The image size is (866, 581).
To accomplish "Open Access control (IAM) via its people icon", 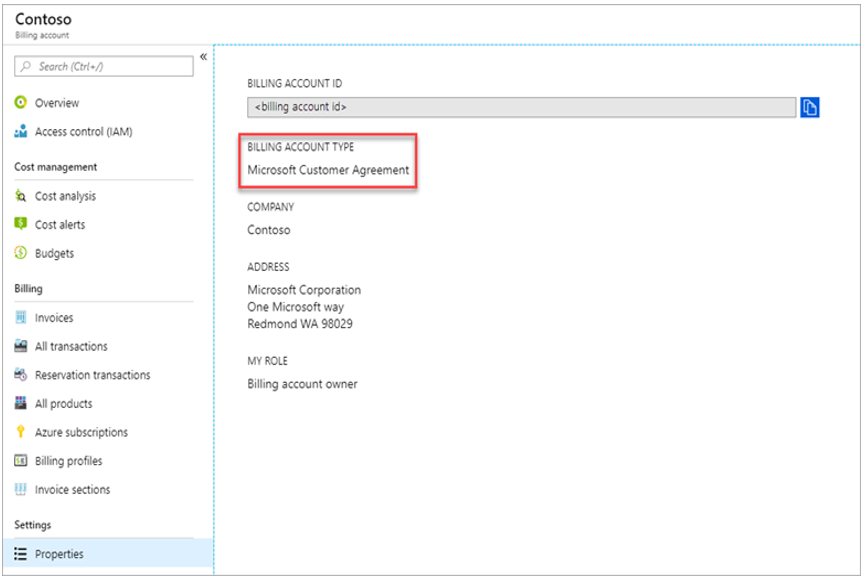I will pyautogui.click(x=20, y=131).
